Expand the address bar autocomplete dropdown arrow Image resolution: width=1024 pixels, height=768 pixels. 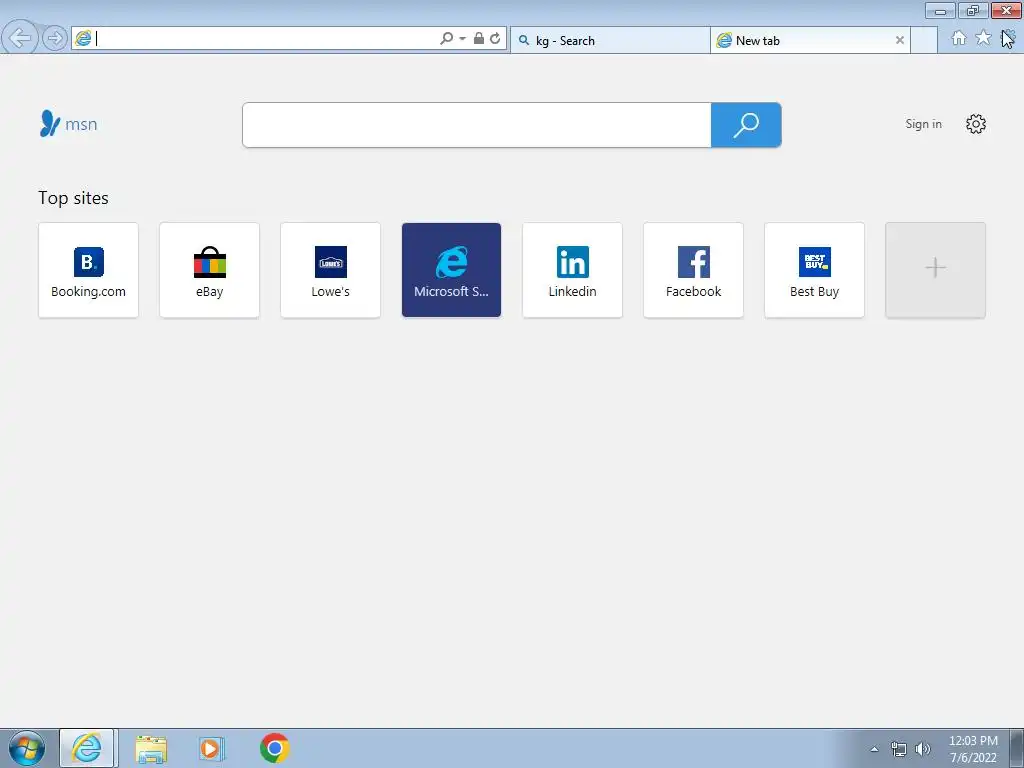pos(462,39)
